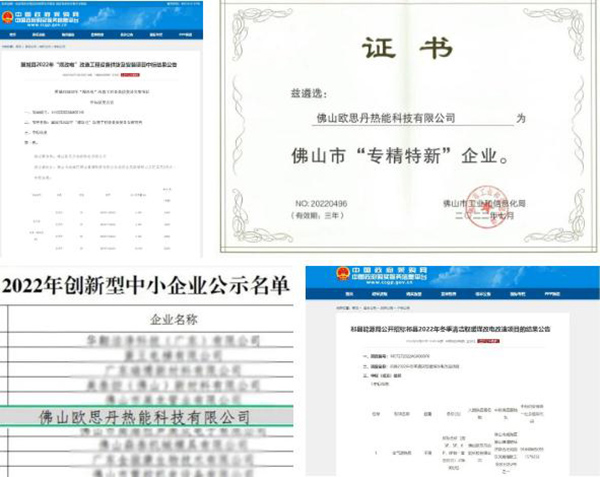Click the national emblem logo on the top-left procurement page
The width and height of the screenshot is (600, 477).
[7, 18]
